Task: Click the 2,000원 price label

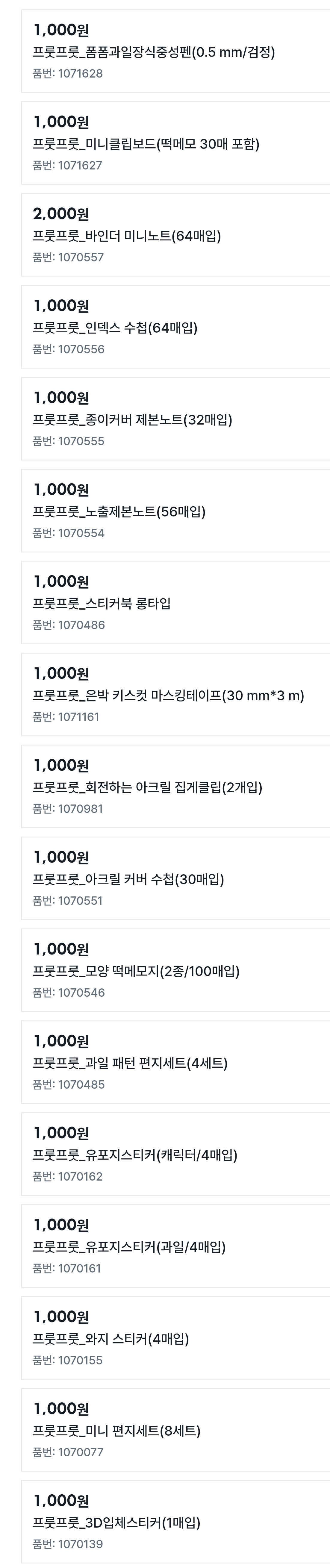Action: (61, 214)
